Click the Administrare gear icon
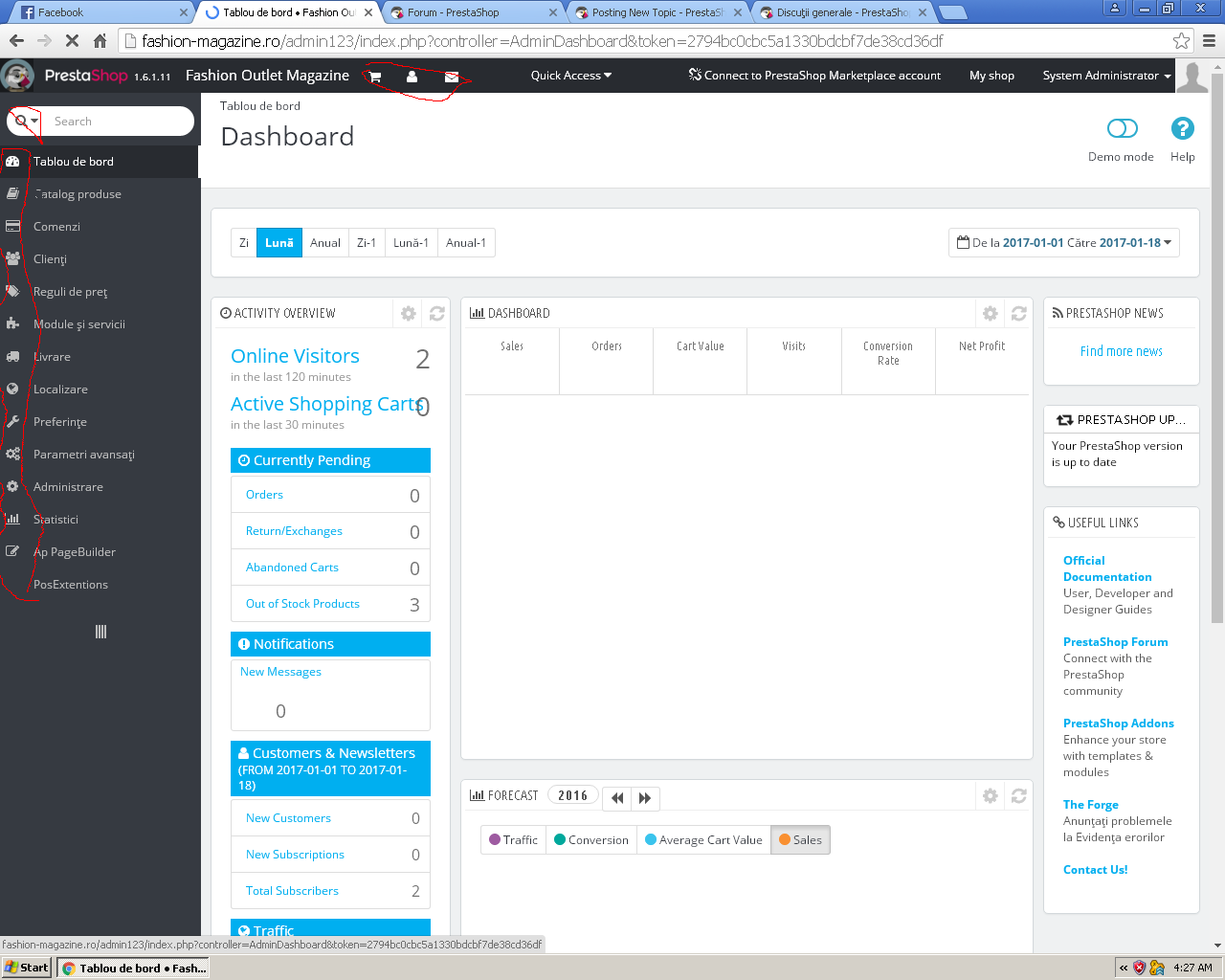 (12, 486)
